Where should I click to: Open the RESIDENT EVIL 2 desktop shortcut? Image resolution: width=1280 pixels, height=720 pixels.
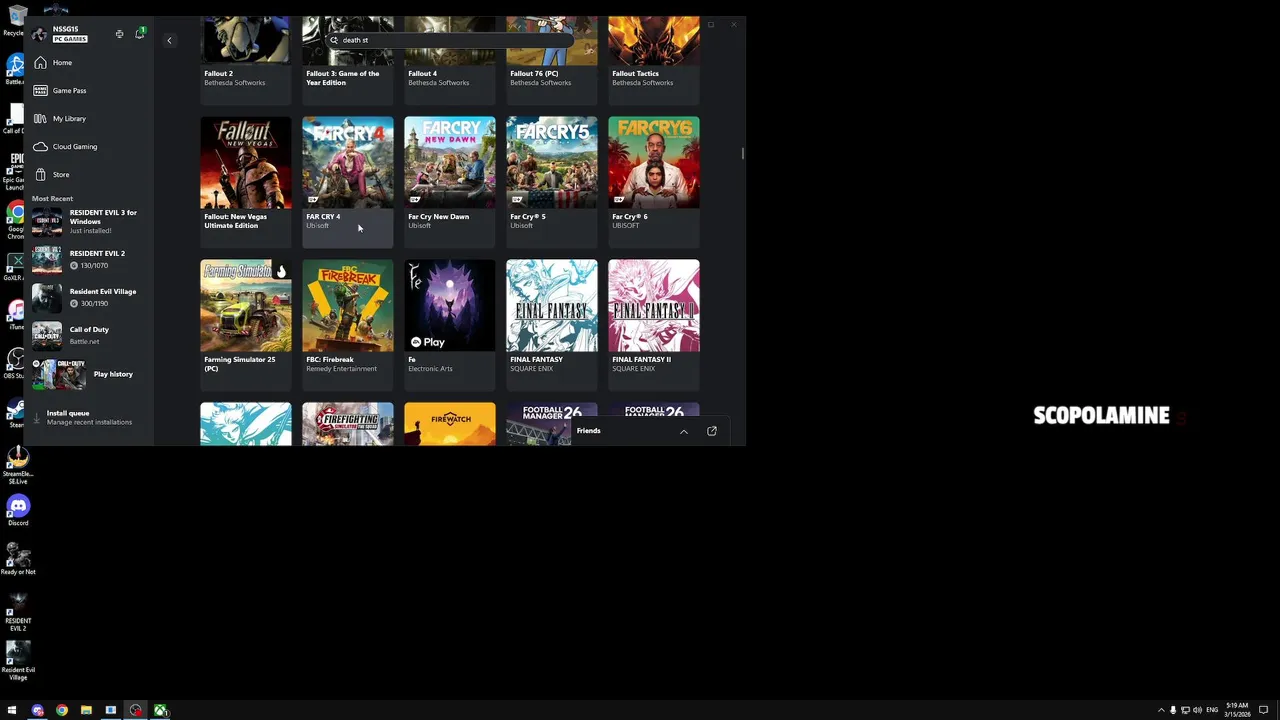[18, 611]
